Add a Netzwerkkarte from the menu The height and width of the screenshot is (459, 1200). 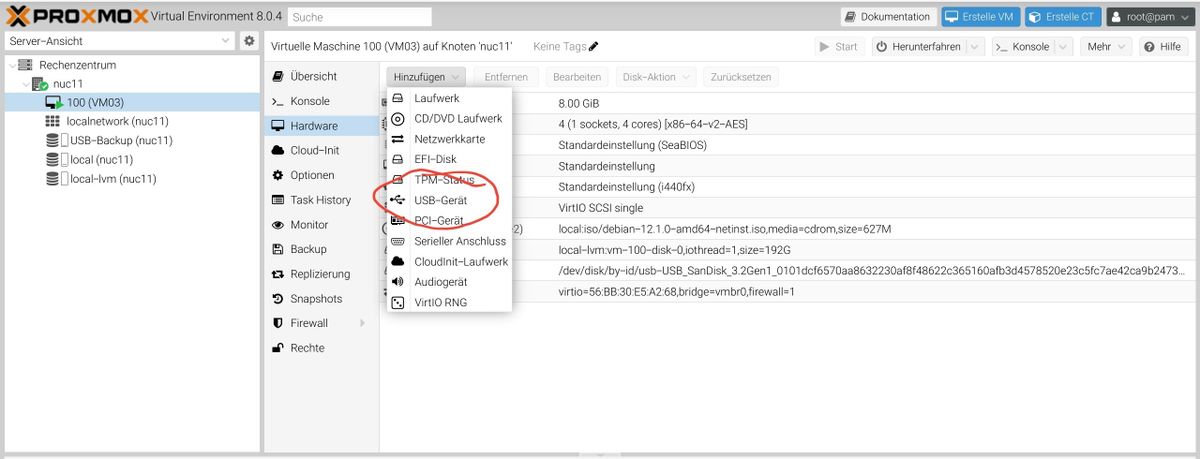tap(449, 139)
